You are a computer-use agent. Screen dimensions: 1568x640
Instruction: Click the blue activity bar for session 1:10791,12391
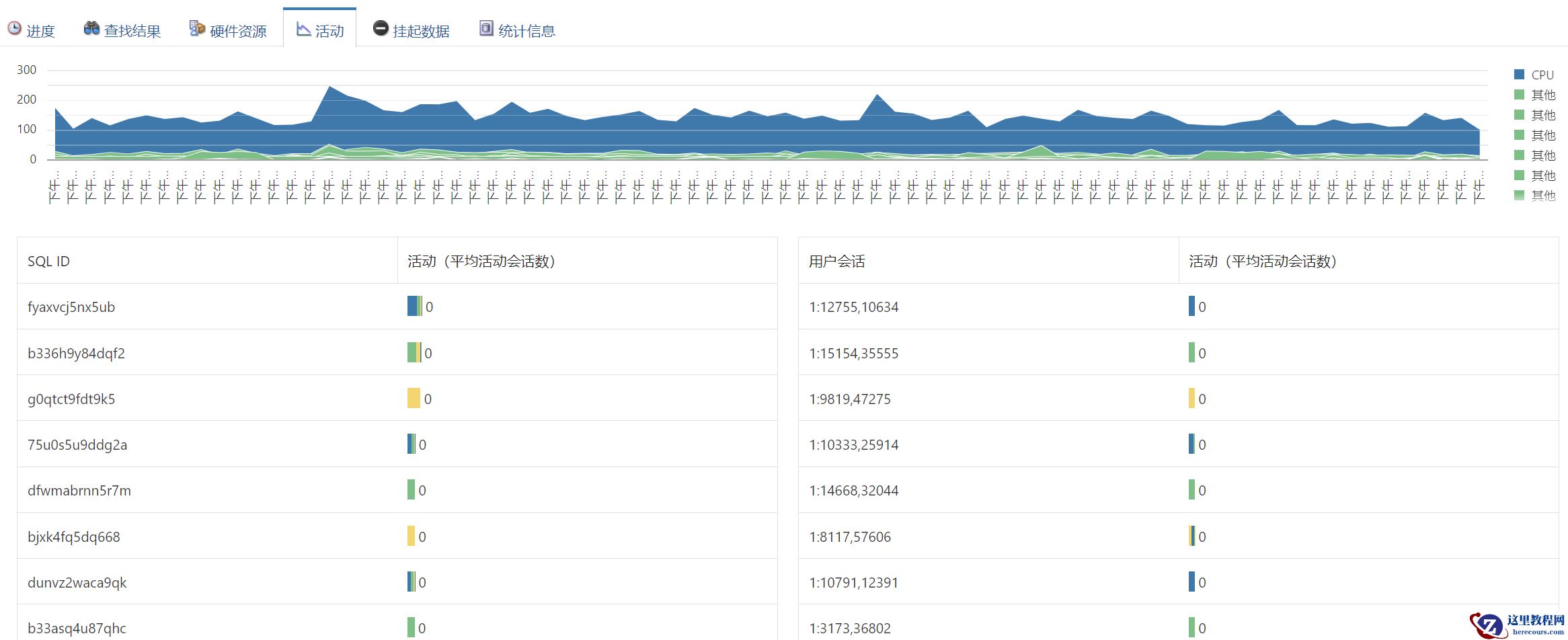pos(1191,582)
